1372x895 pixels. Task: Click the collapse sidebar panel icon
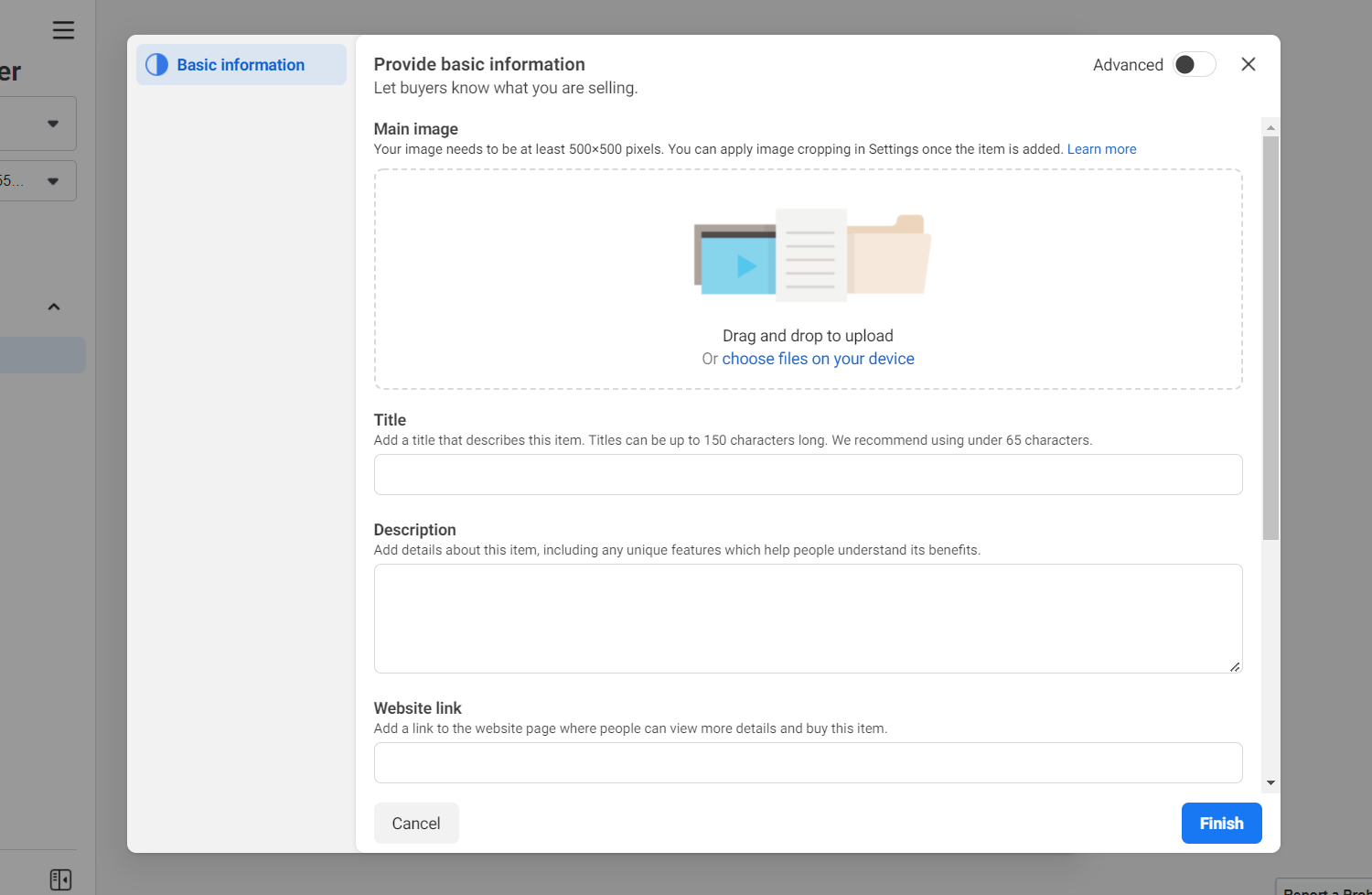pos(60,879)
